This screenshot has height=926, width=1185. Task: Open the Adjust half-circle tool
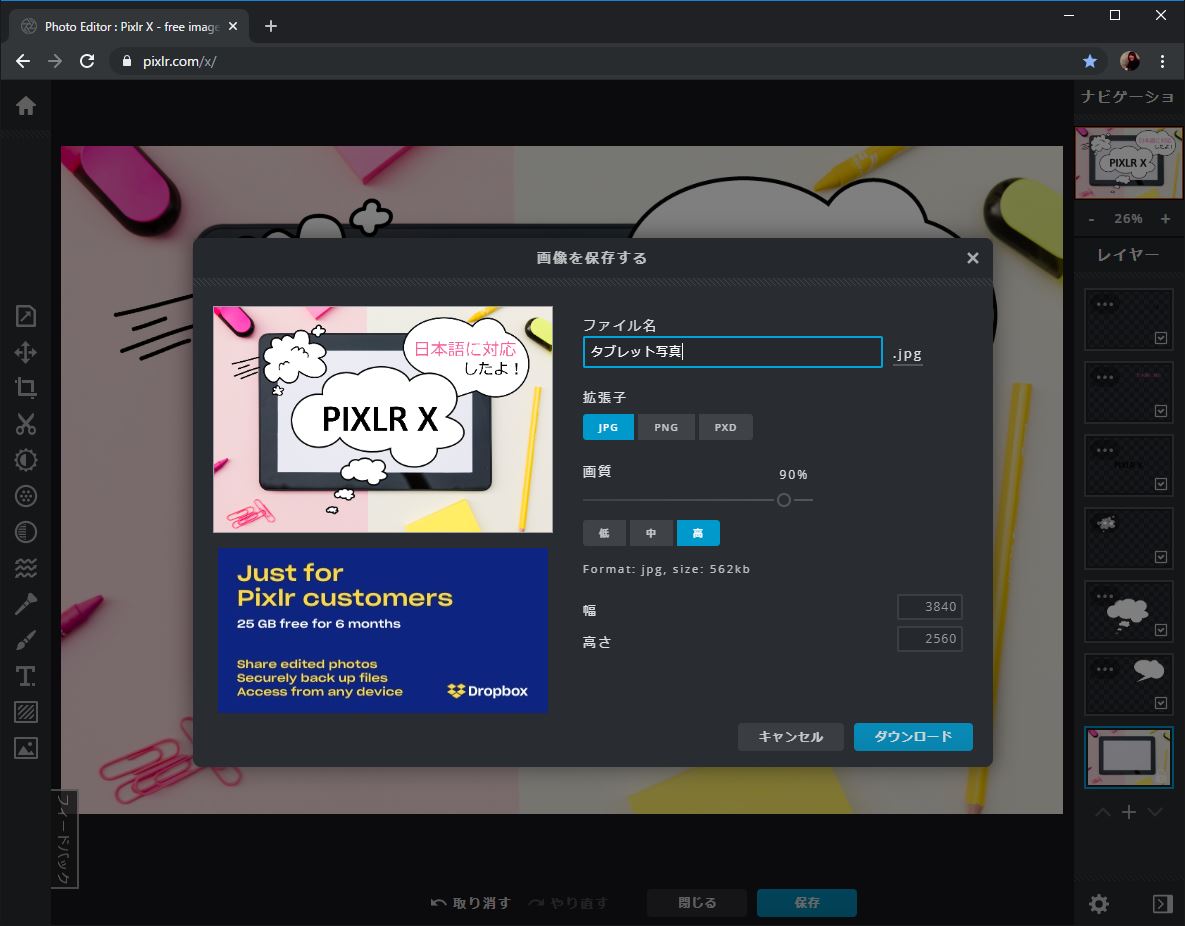(26, 460)
